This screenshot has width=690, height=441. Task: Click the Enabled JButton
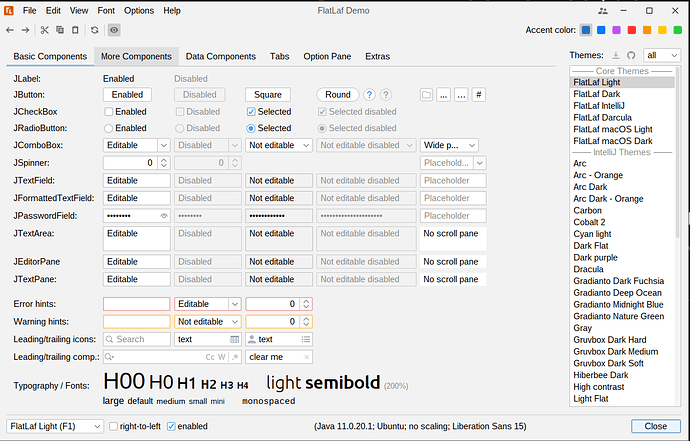(x=127, y=95)
